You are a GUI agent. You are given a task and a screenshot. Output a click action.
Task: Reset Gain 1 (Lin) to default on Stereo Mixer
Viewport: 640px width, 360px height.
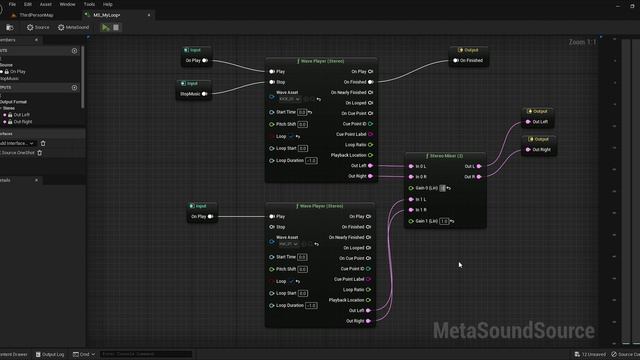(x=452, y=221)
